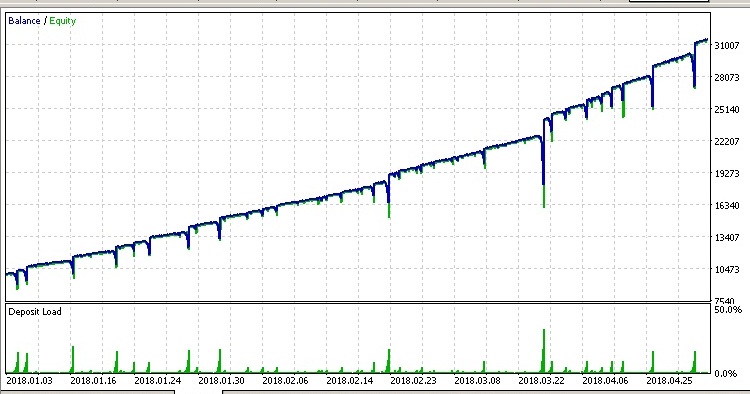
Task: Click the 13407 axis value
Action: click(x=727, y=238)
